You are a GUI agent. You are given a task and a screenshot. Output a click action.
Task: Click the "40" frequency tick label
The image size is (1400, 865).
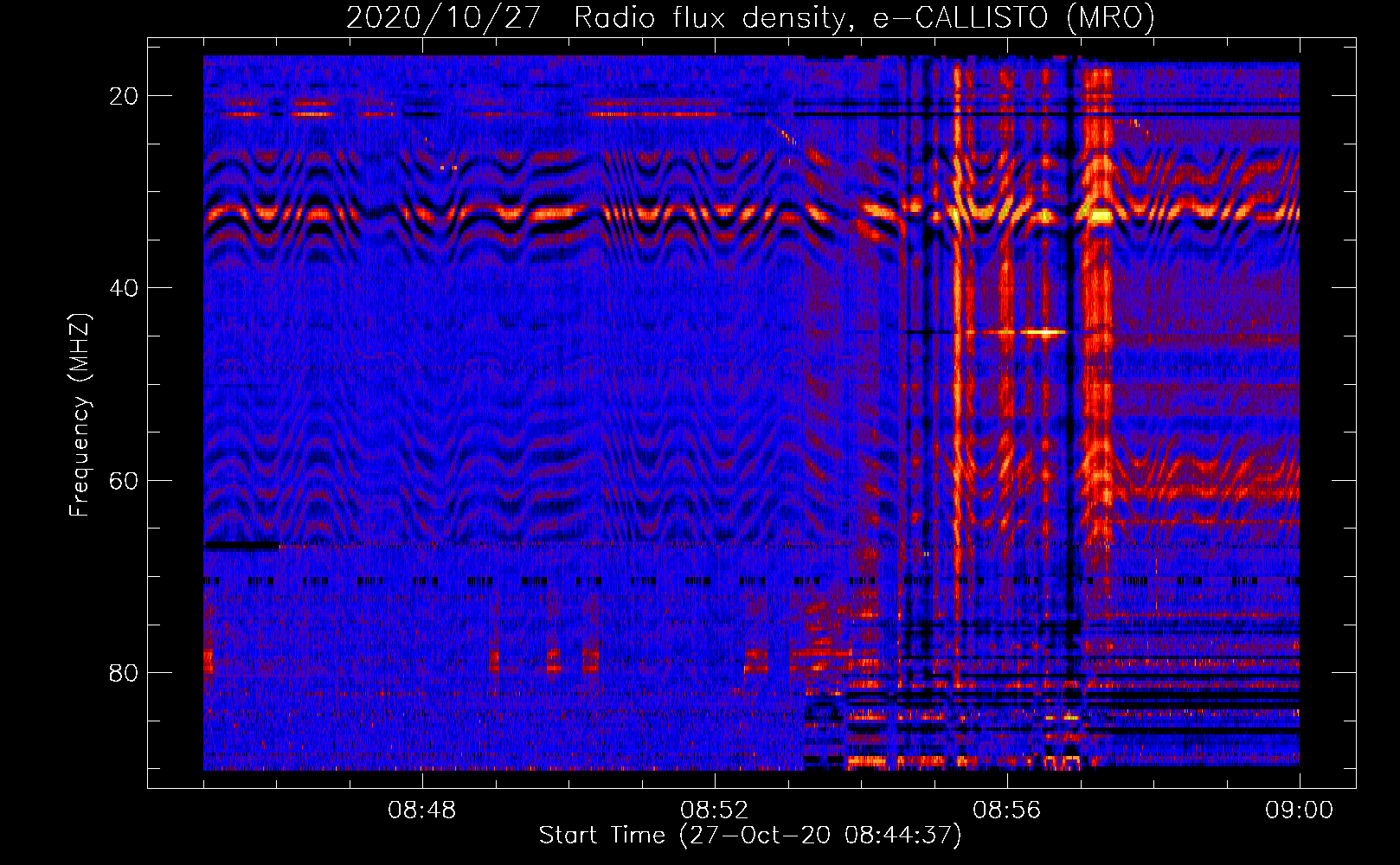125,288
